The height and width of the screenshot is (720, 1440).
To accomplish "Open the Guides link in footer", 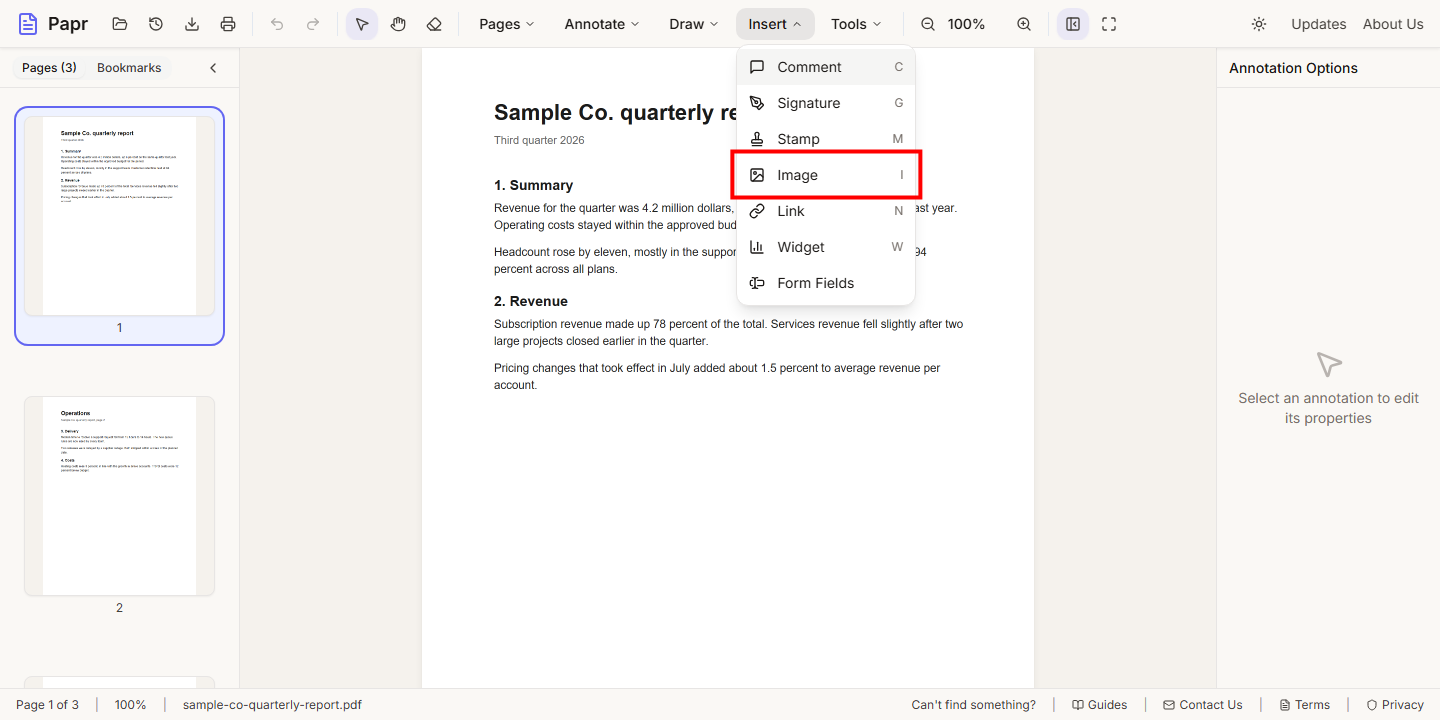I will (x=1099, y=705).
